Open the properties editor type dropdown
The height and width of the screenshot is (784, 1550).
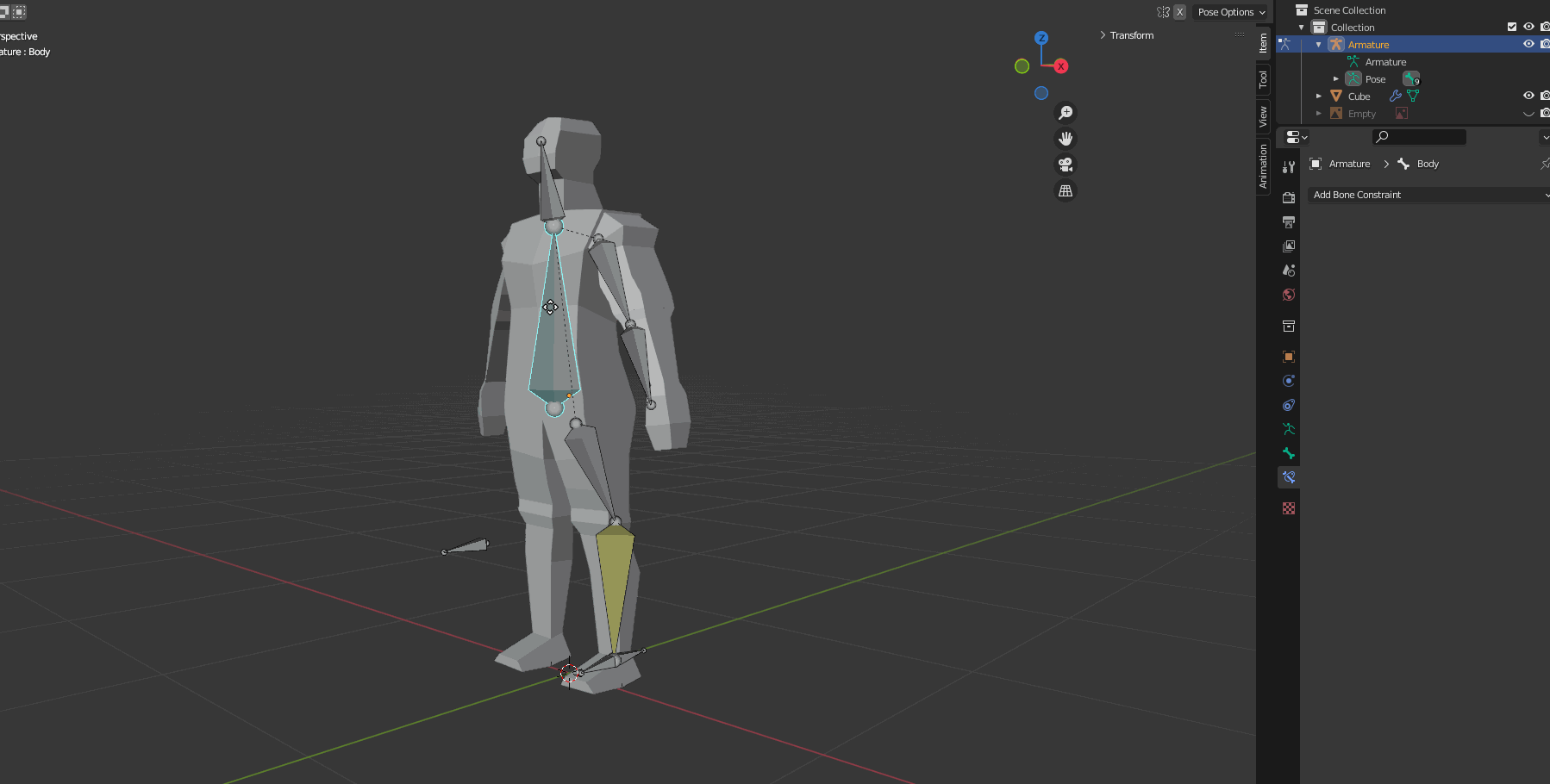(x=1296, y=137)
